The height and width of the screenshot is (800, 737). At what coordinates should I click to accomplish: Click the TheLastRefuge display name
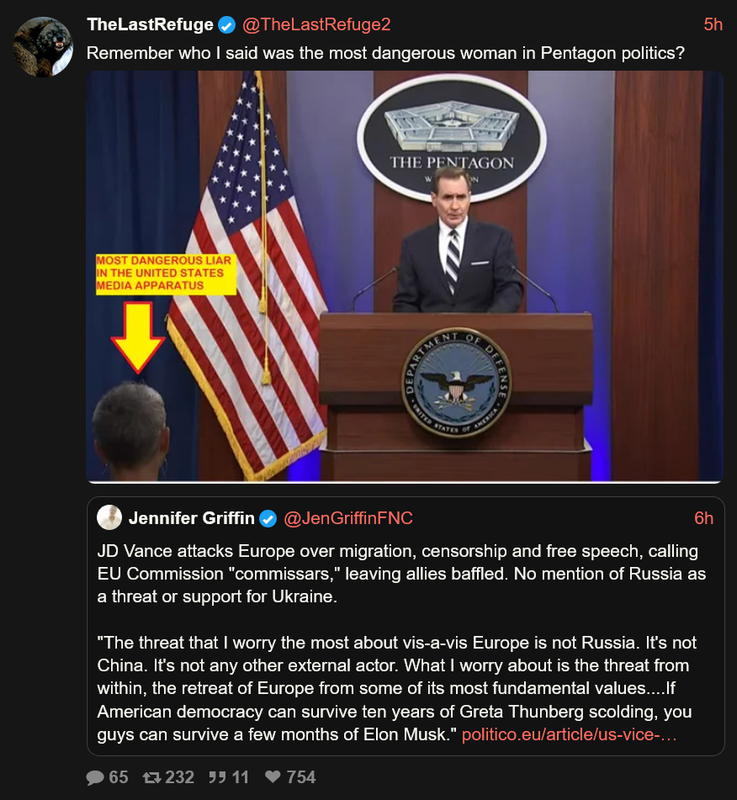(x=150, y=24)
